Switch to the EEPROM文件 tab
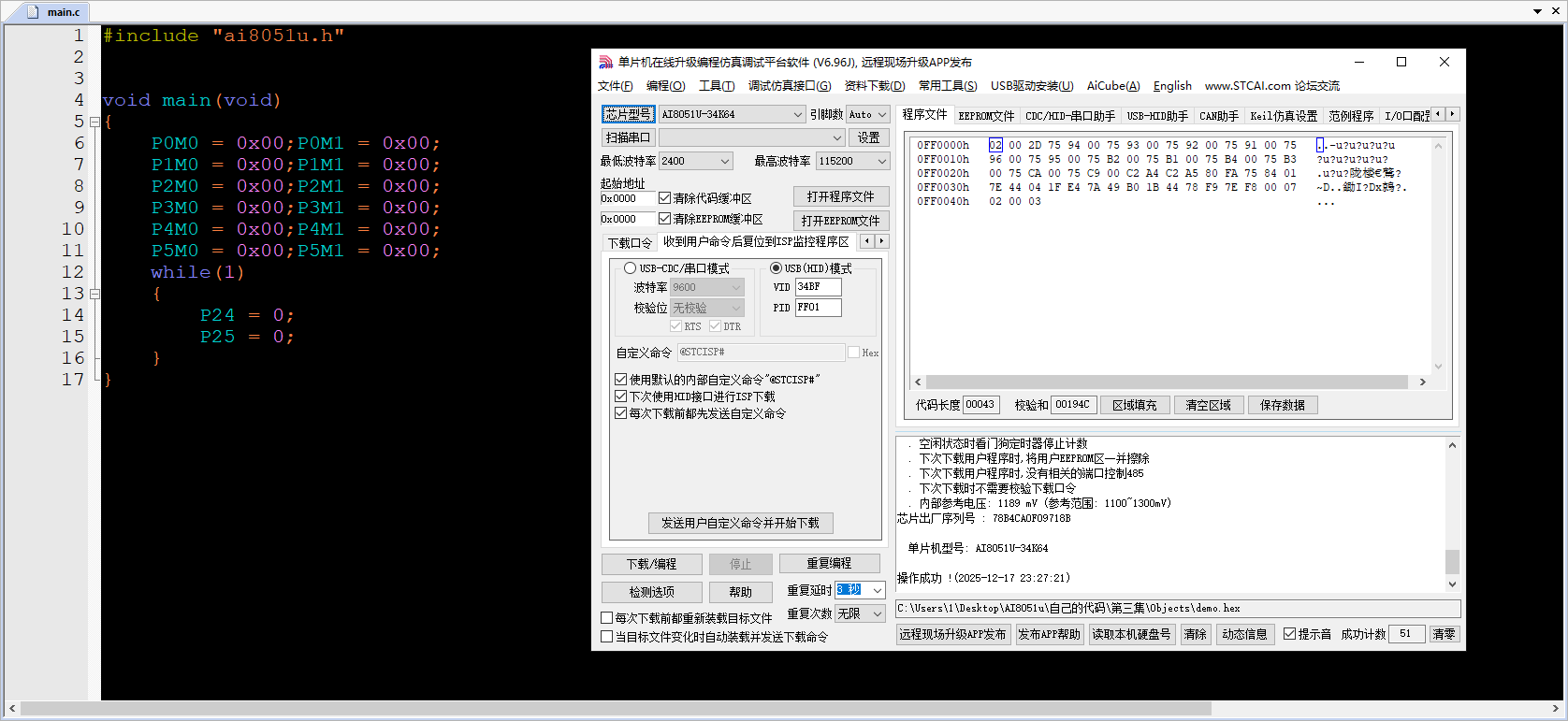1568x721 pixels. point(986,116)
